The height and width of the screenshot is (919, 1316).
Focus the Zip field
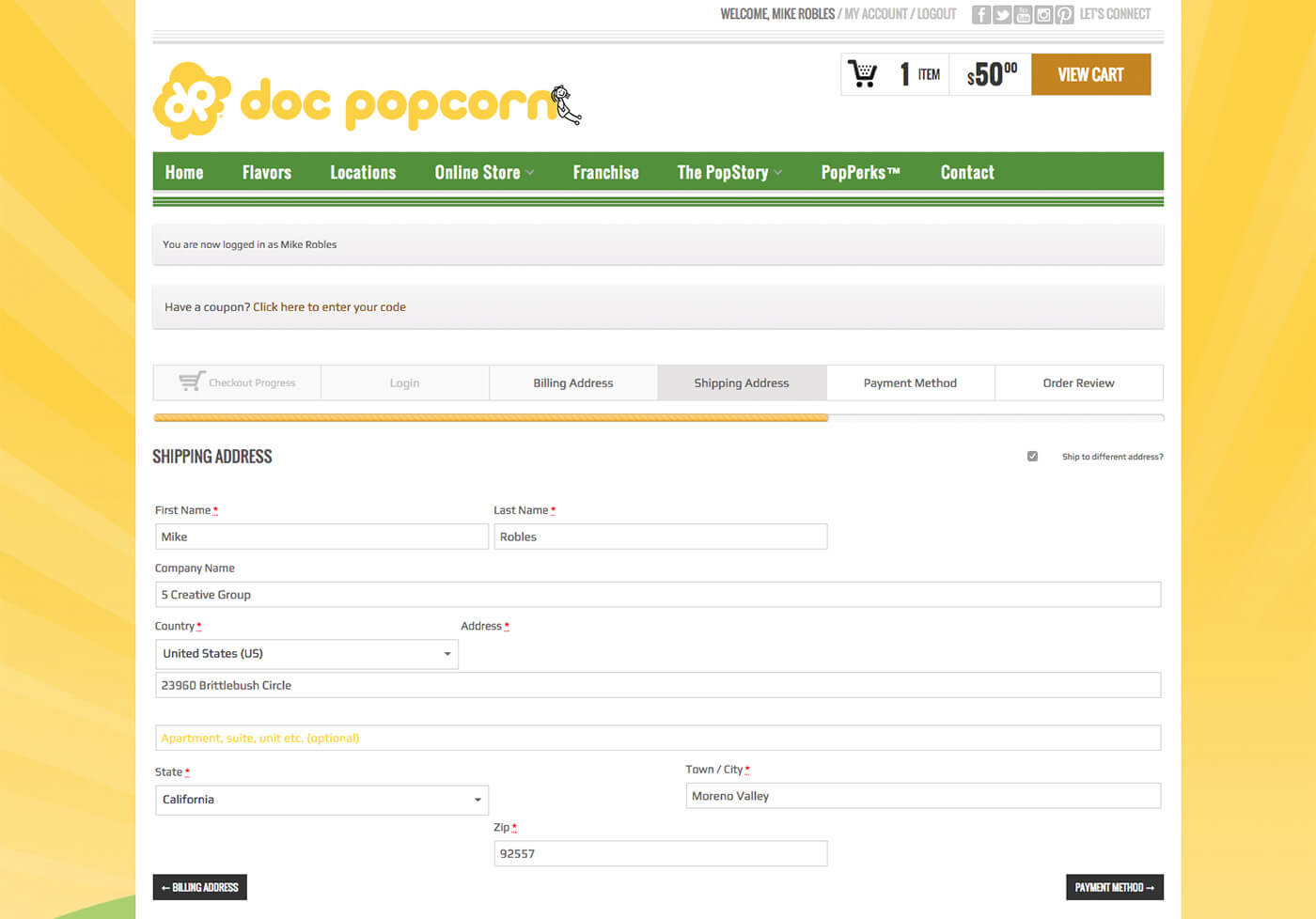(x=661, y=853)
